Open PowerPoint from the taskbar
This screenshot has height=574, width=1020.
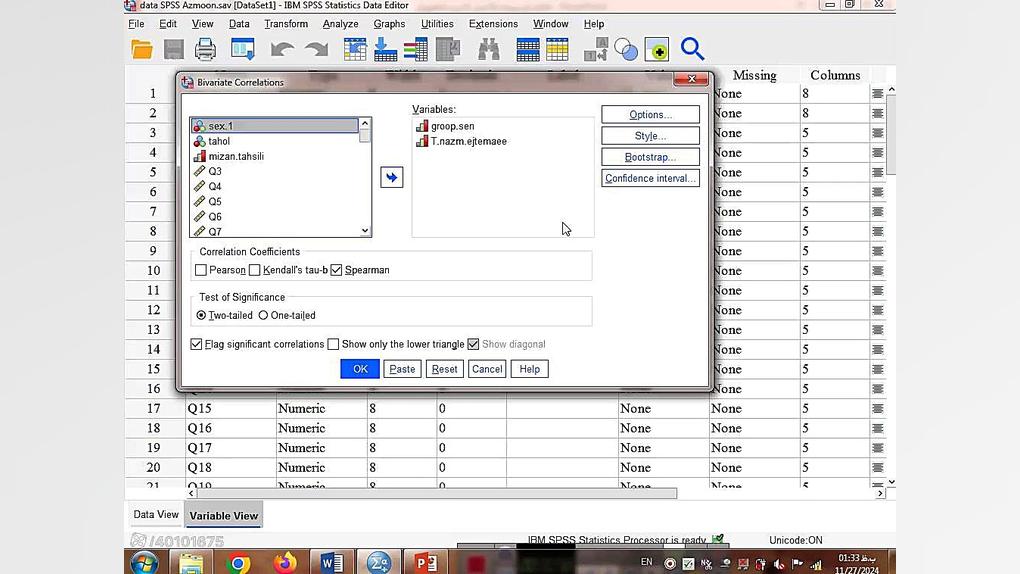click(426, 563)
